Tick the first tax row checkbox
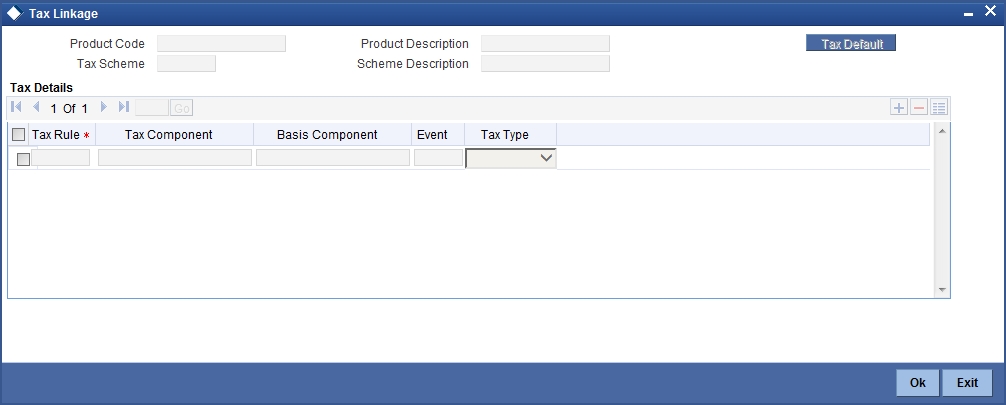The image size is (1006, 405). 23,159
